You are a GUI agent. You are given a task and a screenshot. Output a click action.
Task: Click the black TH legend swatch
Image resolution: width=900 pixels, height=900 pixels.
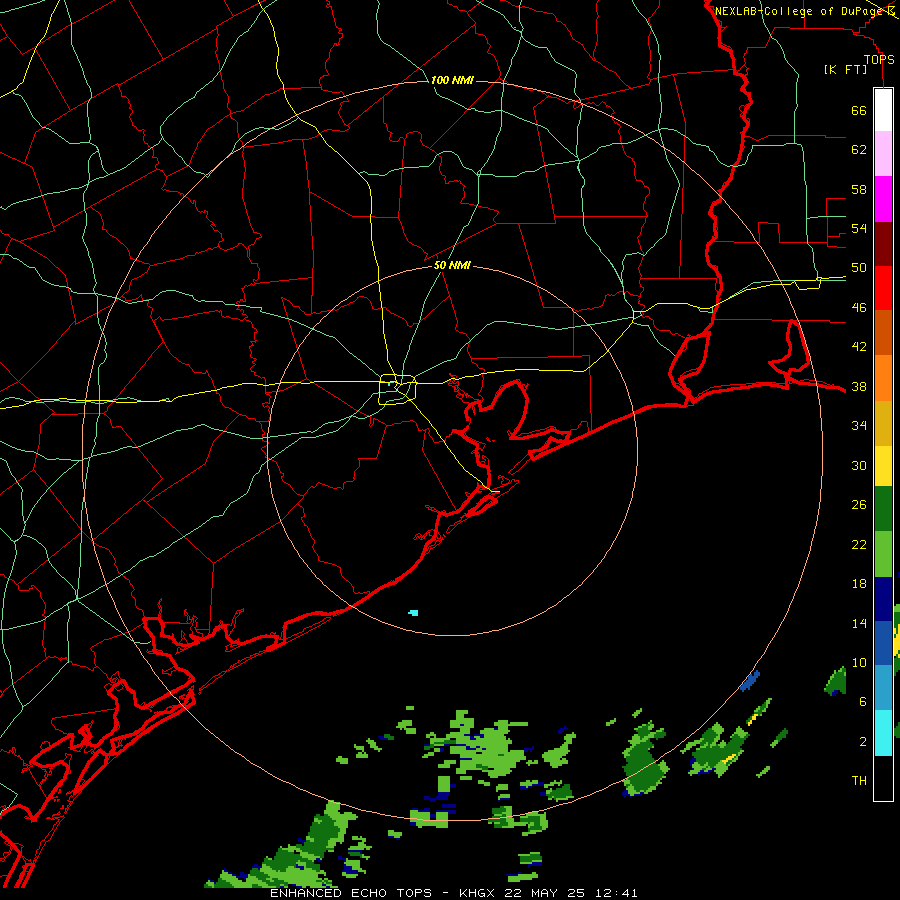coord(883,778)
